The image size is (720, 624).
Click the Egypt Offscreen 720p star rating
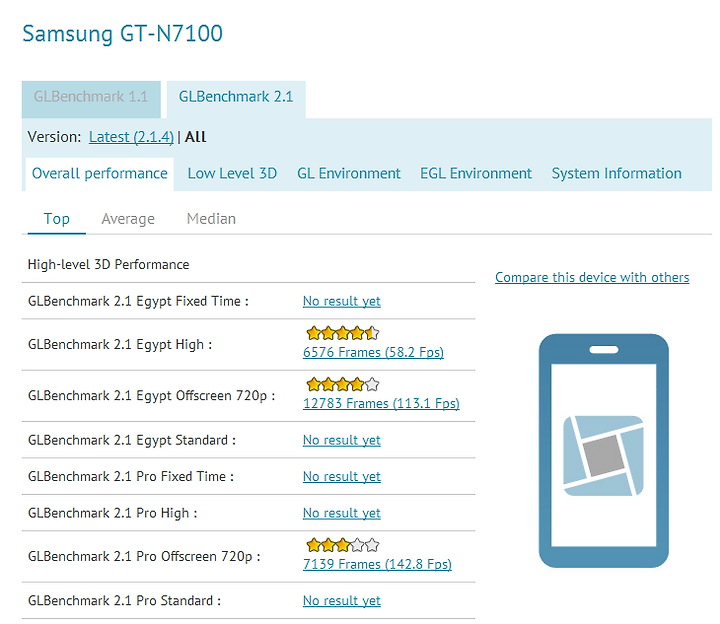pos(343,384)
